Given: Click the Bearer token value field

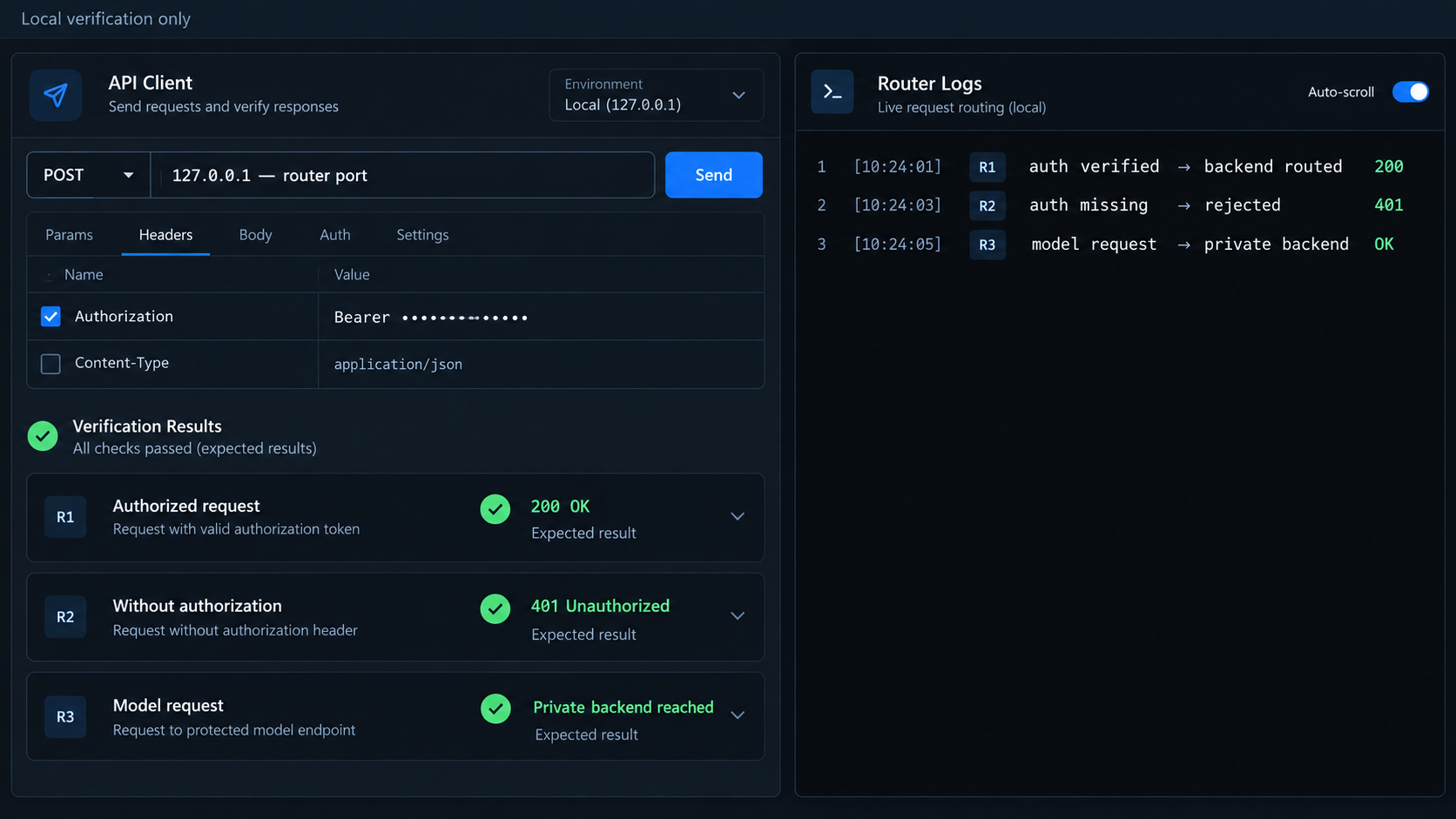Looking at the screenshot, I should tap(541, 317).
